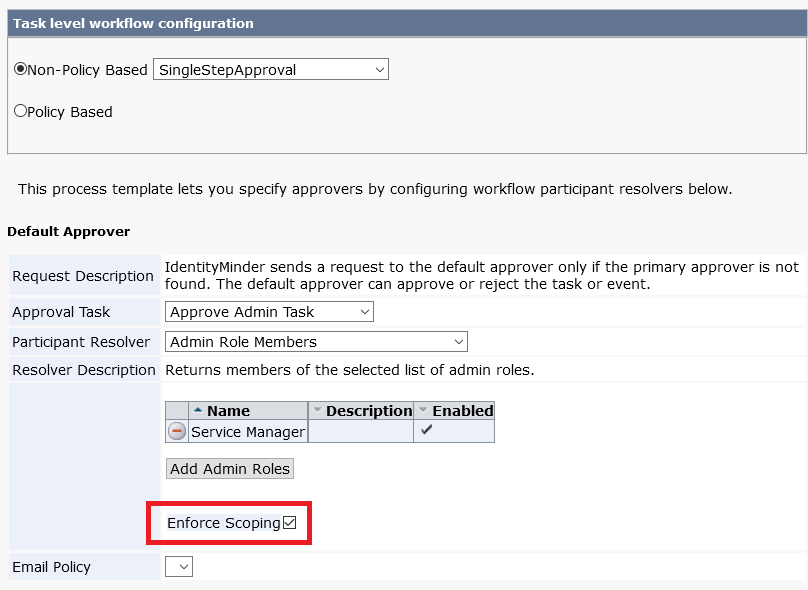Open the Admin Role Members resolver dropdown
The width and height of the screenshot is (808, 590).
pos(316,342)
